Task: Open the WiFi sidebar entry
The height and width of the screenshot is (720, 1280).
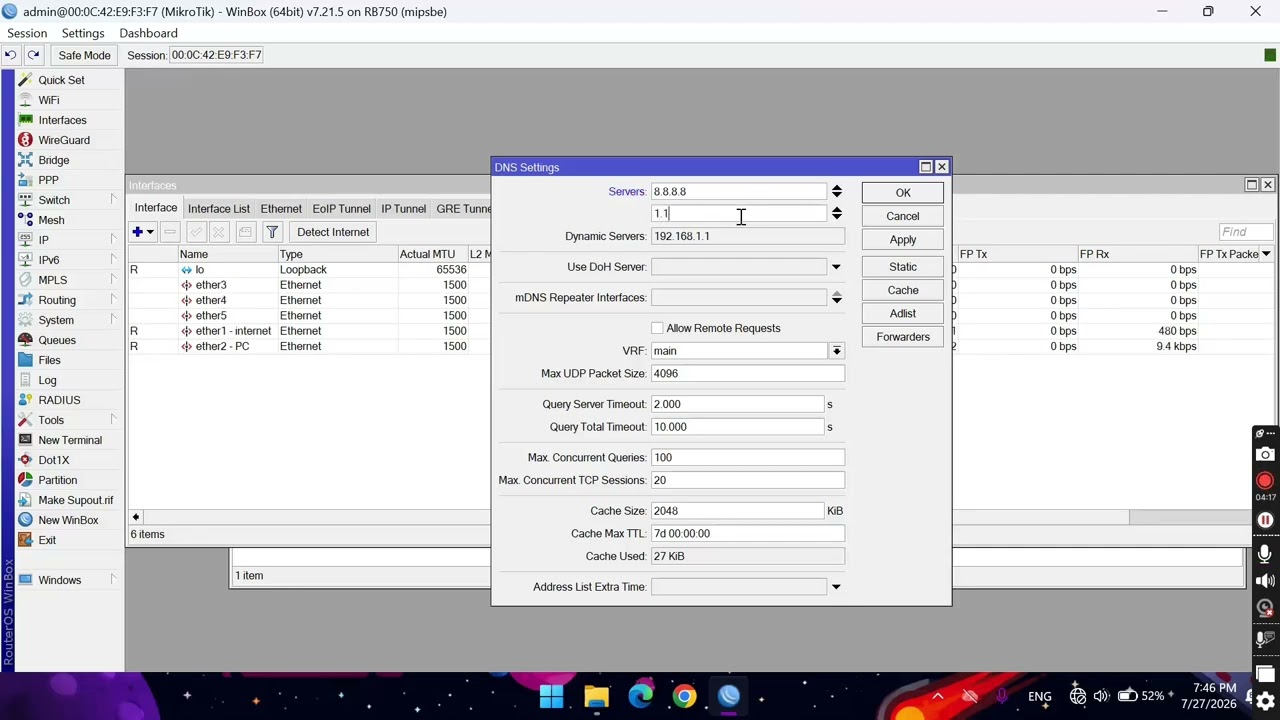Action: [x=48, y=100]
